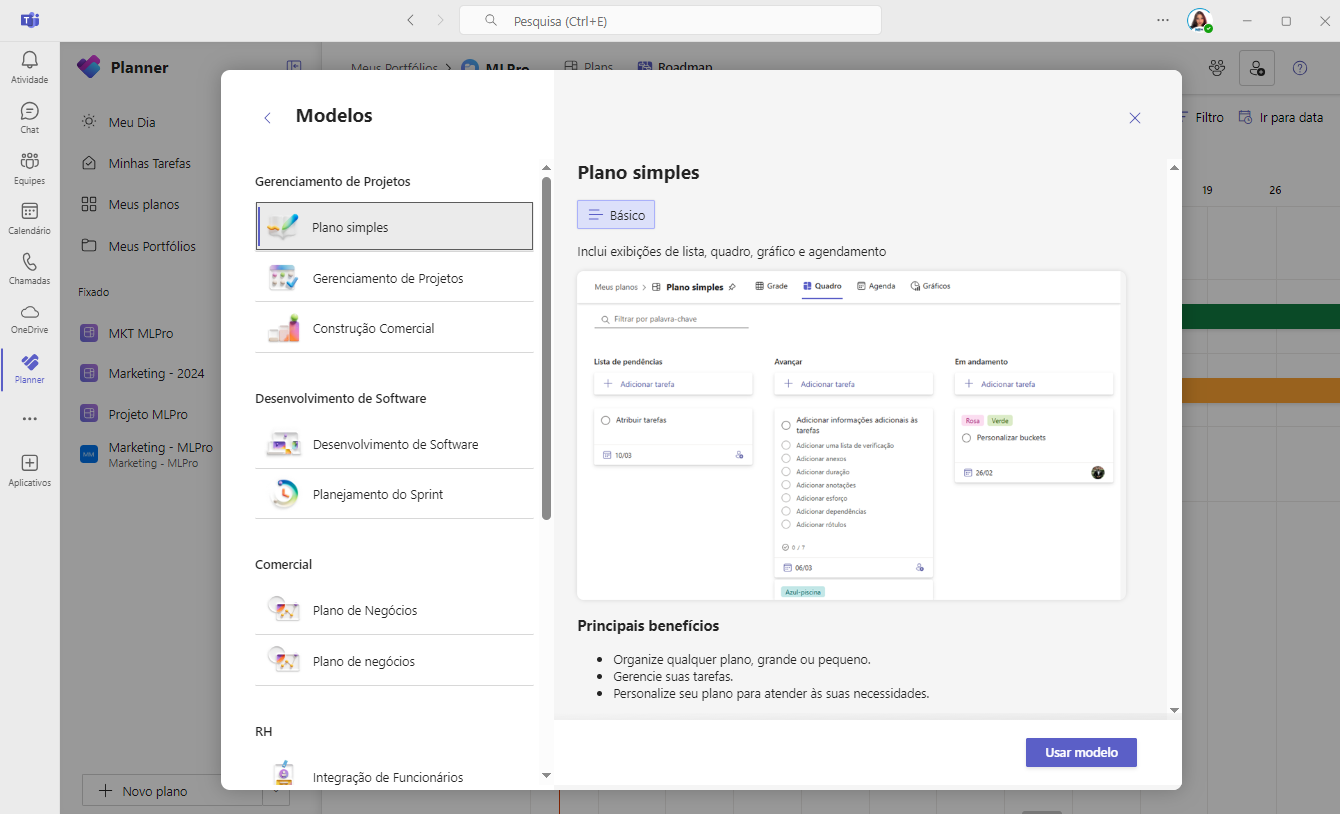
Task: Click the Usar modelo button
Action: [1081, 752]
